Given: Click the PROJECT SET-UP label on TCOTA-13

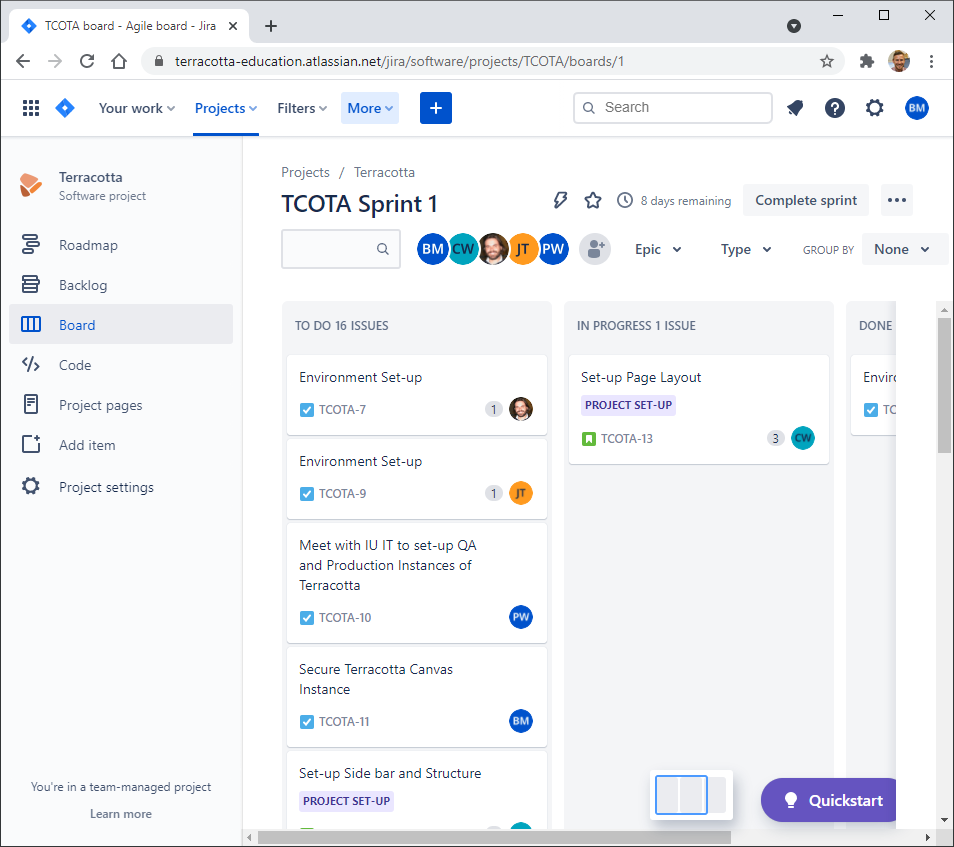Looking at the screenshot, I should 628,405.
